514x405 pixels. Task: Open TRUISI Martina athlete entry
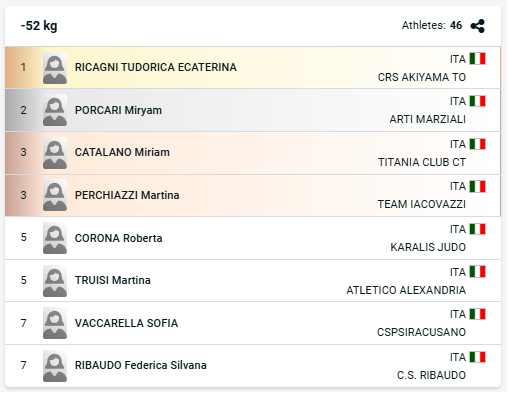[x=113, y=280]
